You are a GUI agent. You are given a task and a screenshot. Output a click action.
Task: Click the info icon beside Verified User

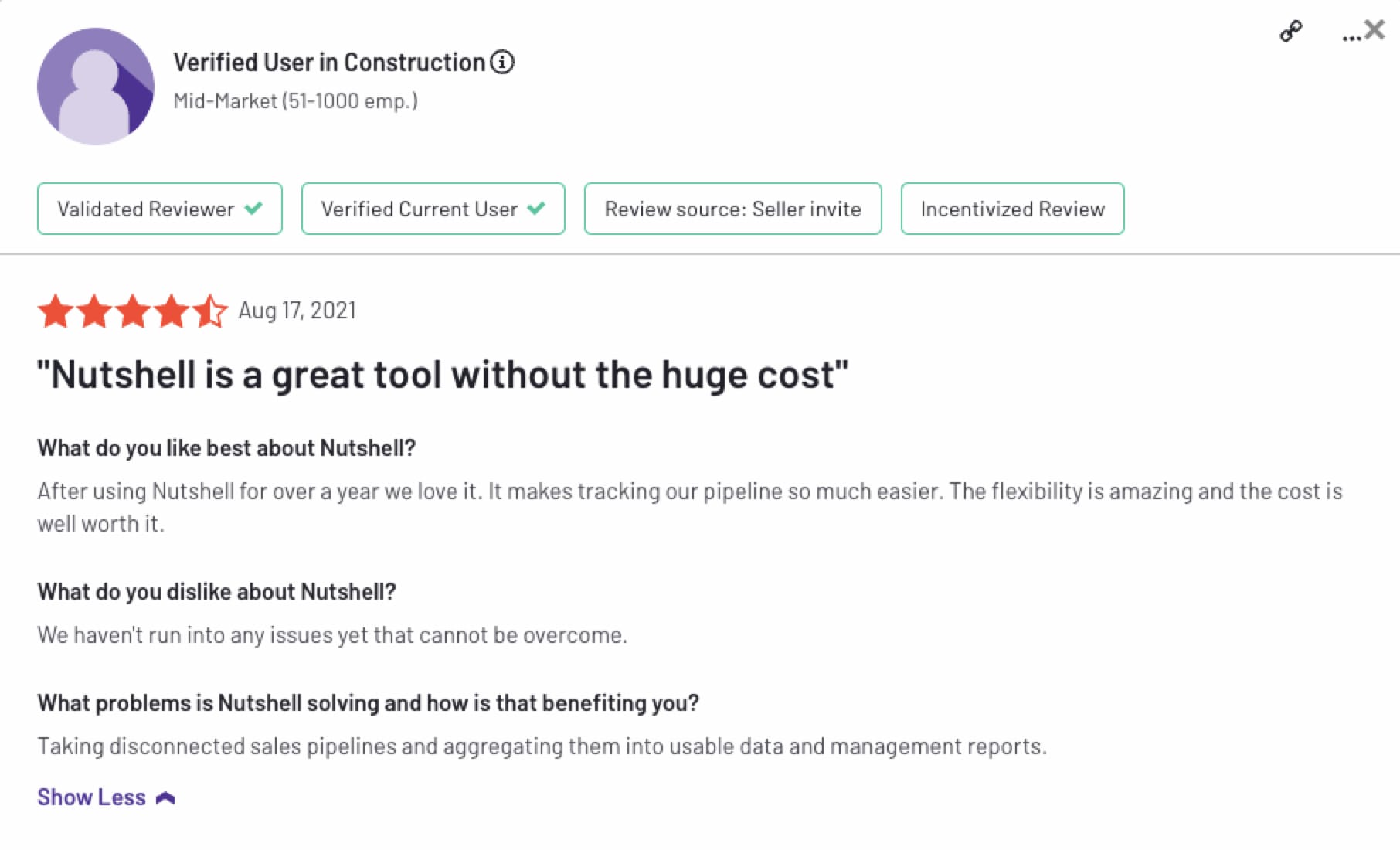click(502, 62)
